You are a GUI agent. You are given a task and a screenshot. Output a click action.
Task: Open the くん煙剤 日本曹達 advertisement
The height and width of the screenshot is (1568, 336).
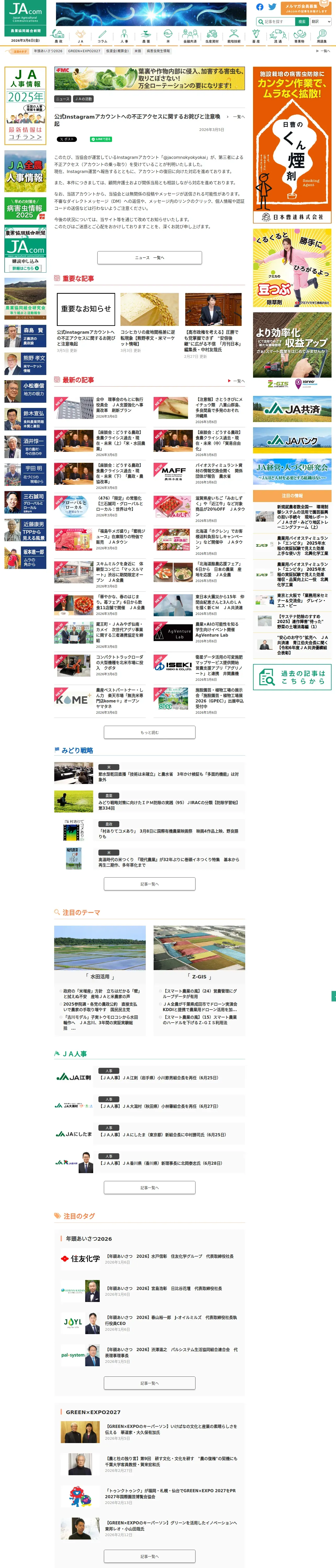292,145
